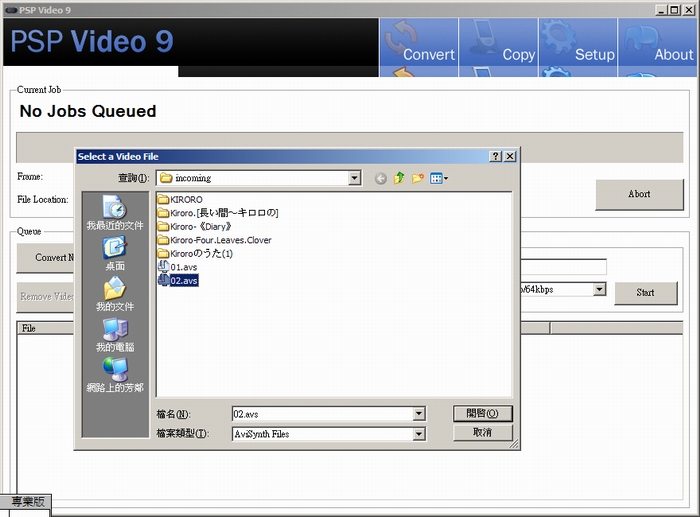The width and height of the screenshot is (700, 517).
Task: Open My Documents shortcut 我的文件
Action: click(115, 294)
